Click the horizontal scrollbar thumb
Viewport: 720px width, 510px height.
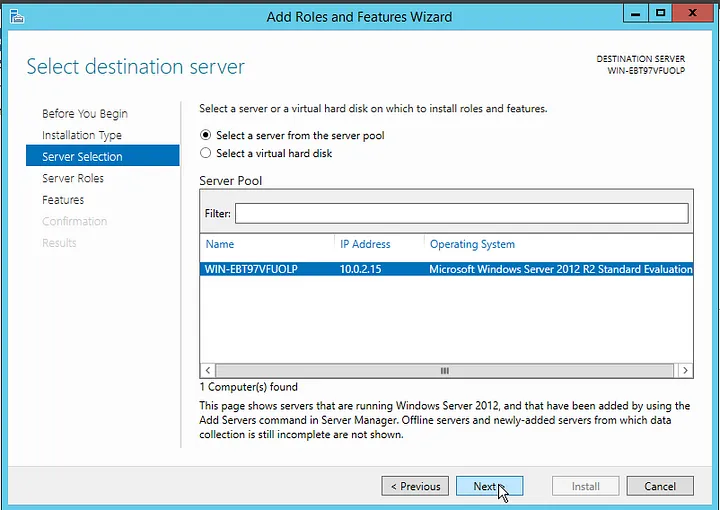tap(444, 370)
